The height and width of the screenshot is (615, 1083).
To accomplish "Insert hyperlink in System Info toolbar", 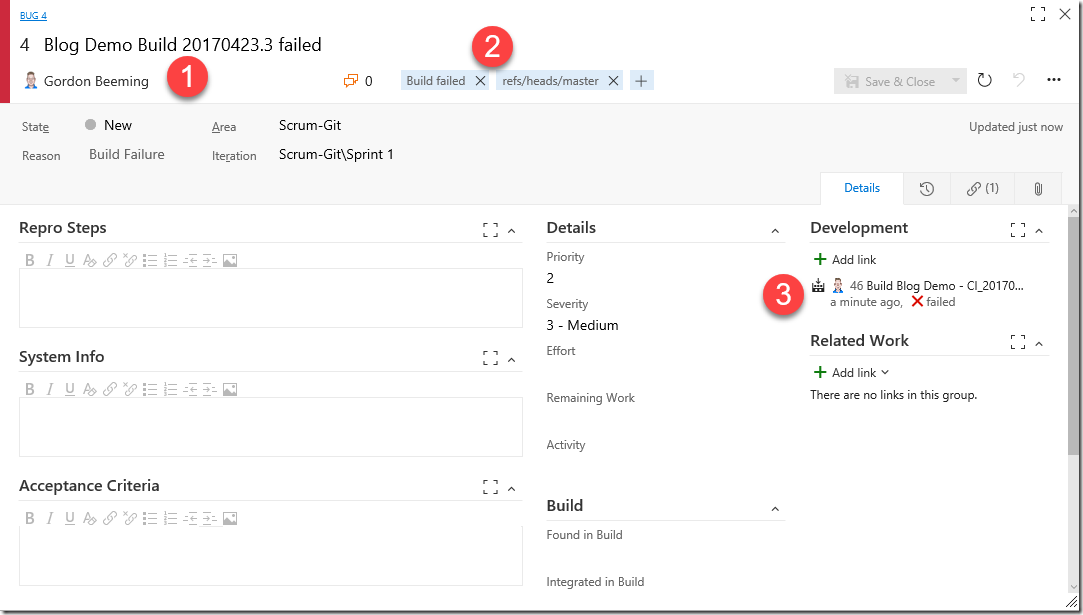I will coord(110,389).
